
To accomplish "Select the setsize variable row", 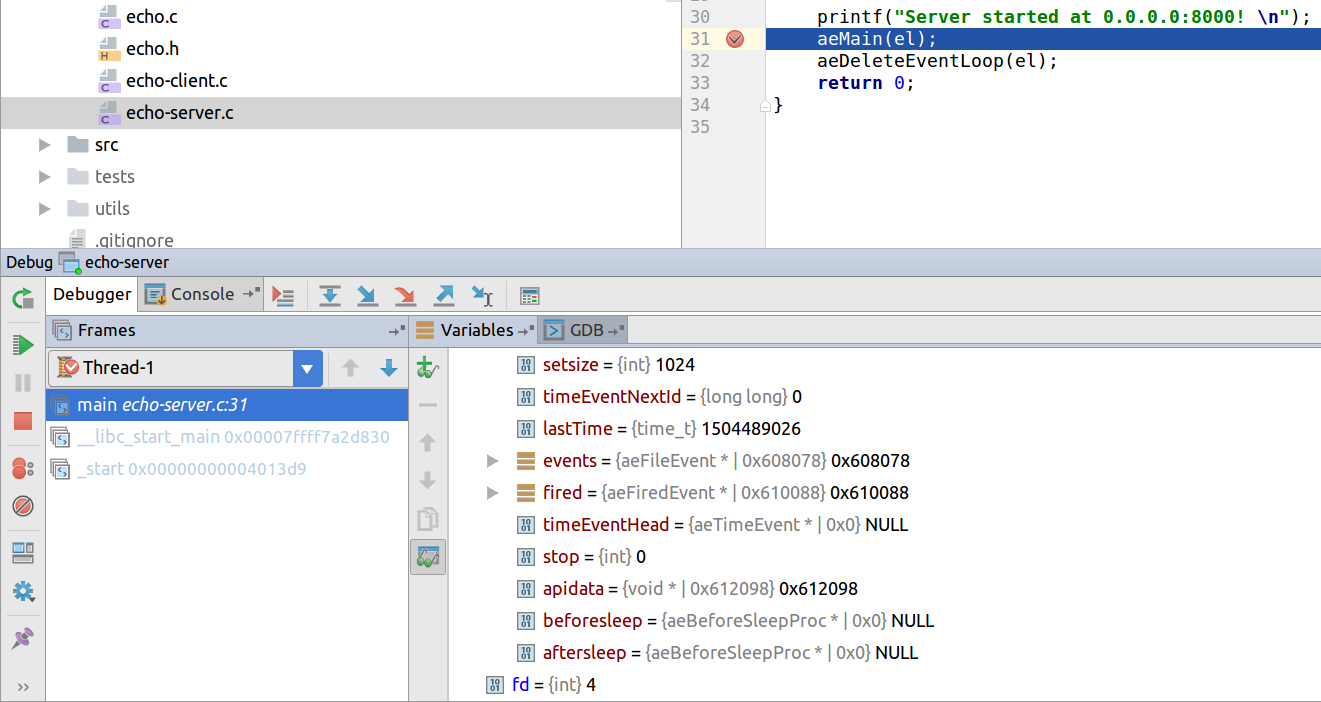I will coord(884,365).
